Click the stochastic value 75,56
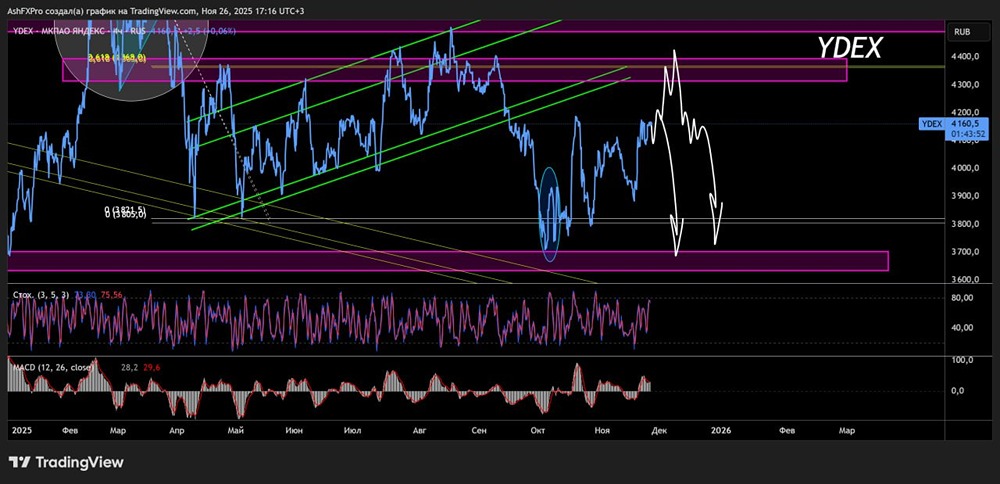 pyautogui.click(x=112, y=295)
